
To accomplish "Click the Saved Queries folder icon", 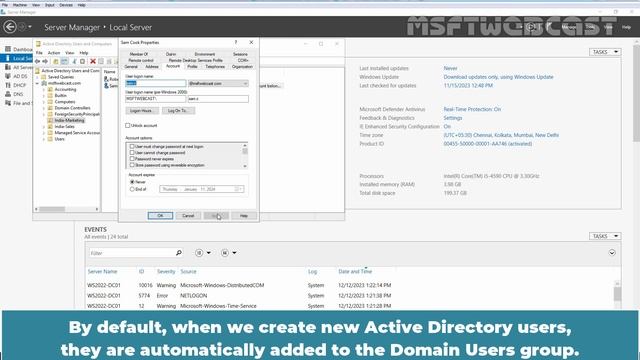I will click(x=44, y=77).
